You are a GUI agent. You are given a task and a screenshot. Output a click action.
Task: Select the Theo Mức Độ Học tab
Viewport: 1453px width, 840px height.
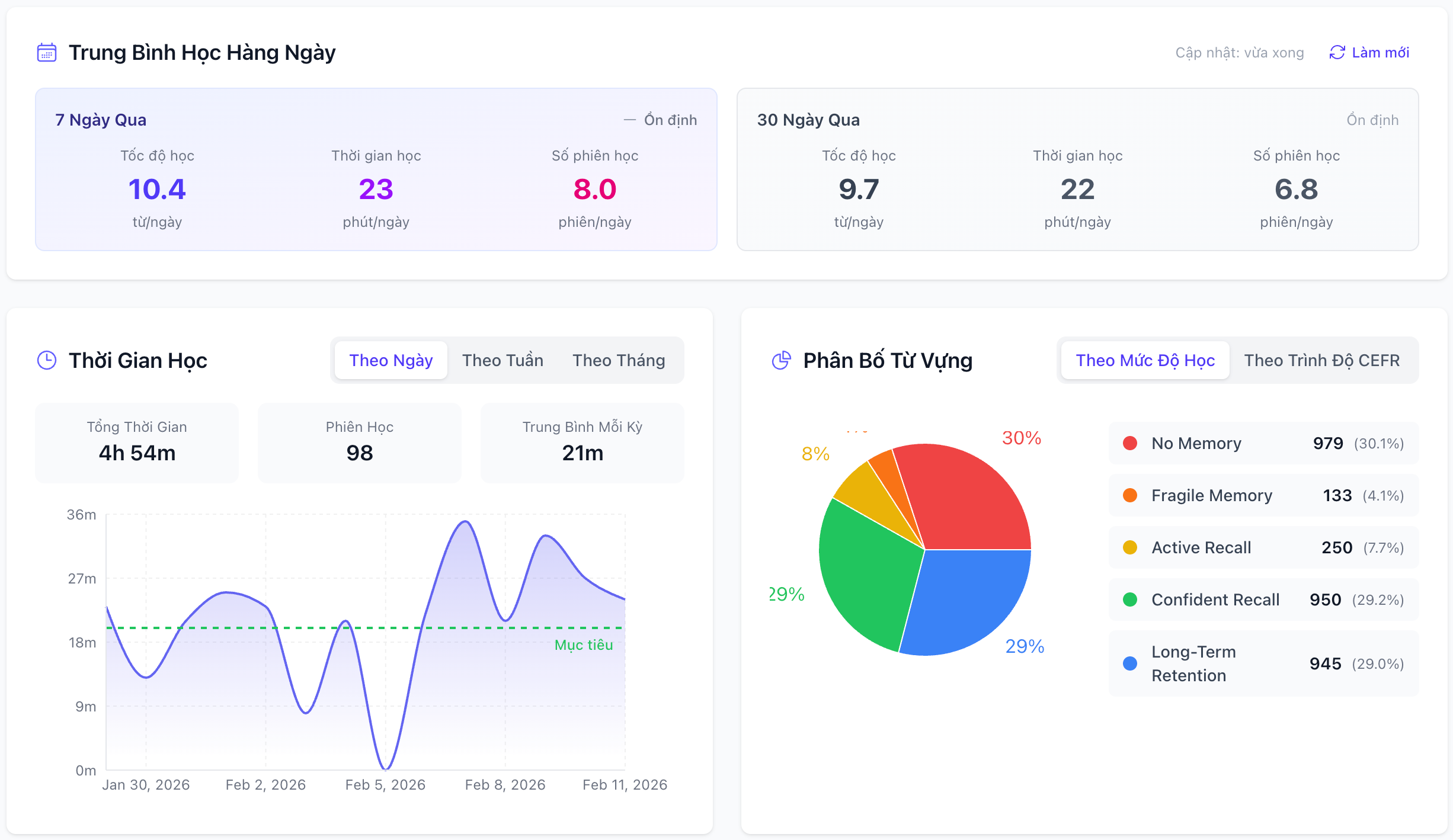pyautogui.click(x=1145, y=360)
